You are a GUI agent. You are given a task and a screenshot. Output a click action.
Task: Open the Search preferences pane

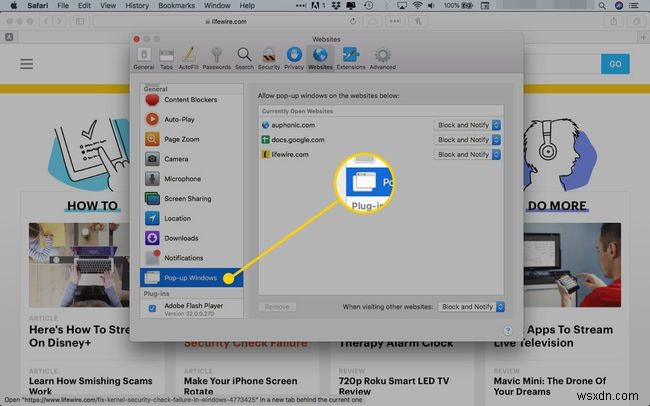click(x=244, y=58)
